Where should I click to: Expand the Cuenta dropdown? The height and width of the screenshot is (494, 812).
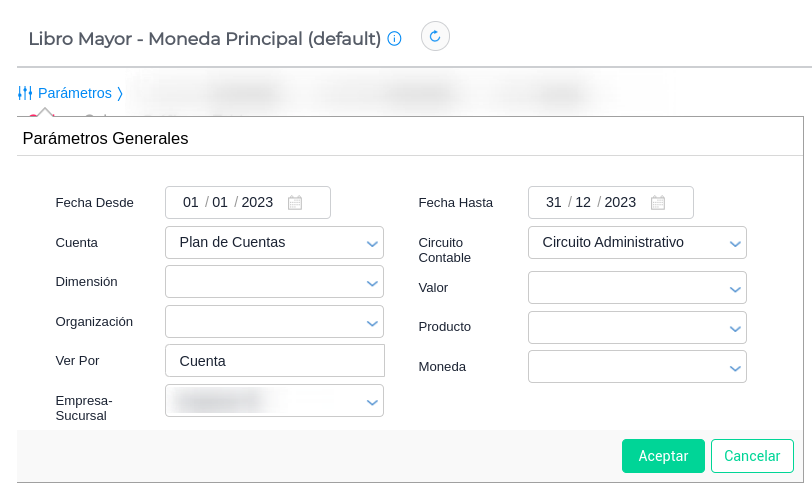(x=372, y=243)
